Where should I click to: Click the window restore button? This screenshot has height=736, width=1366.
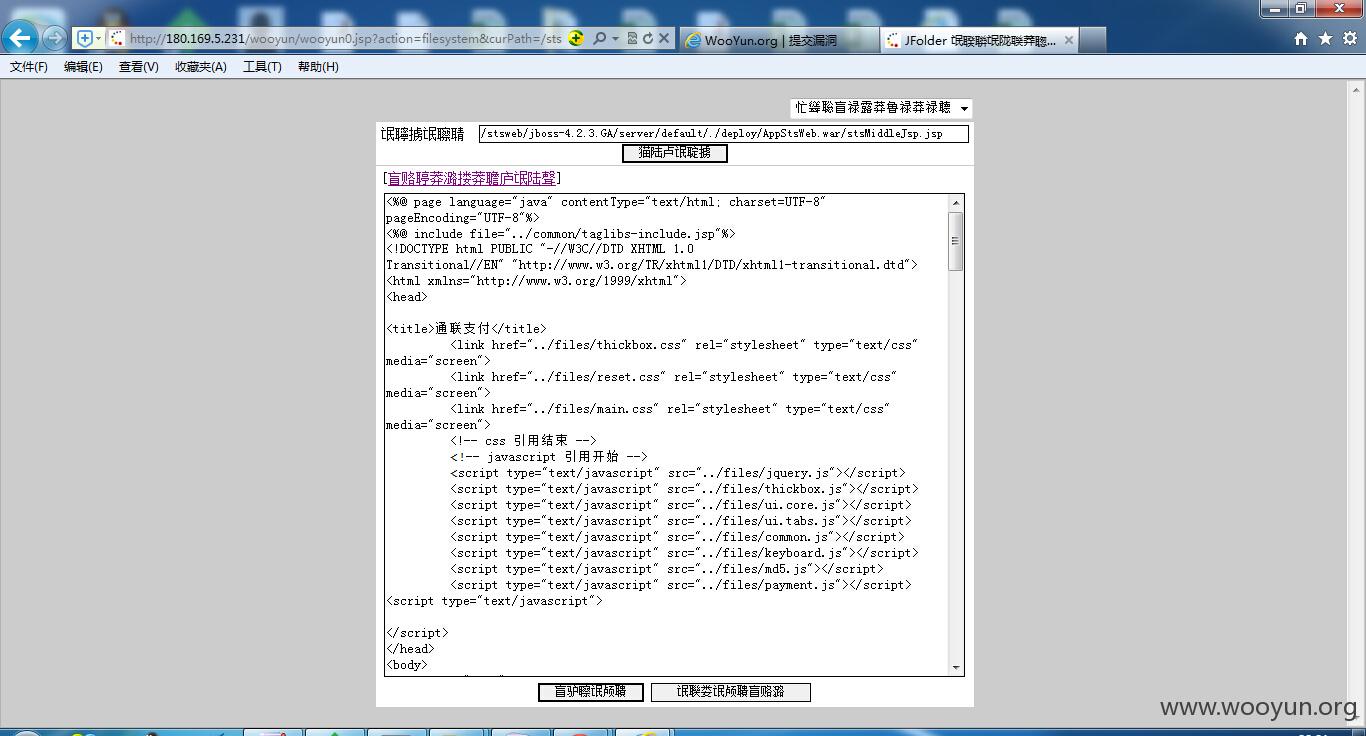(x=1300, y=8)
